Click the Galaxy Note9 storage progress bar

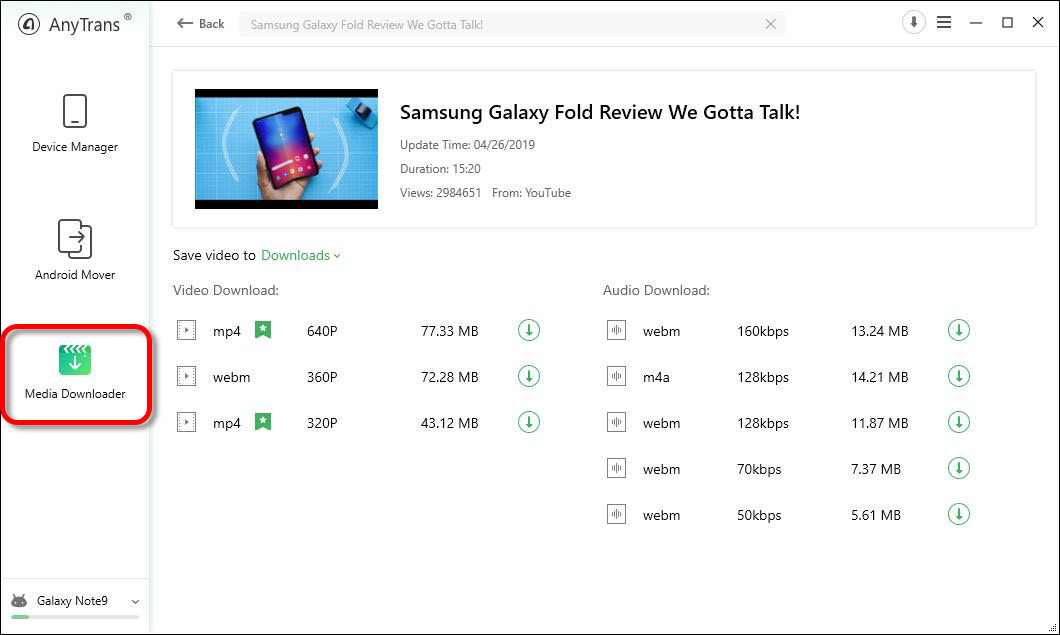pos(75,617)
